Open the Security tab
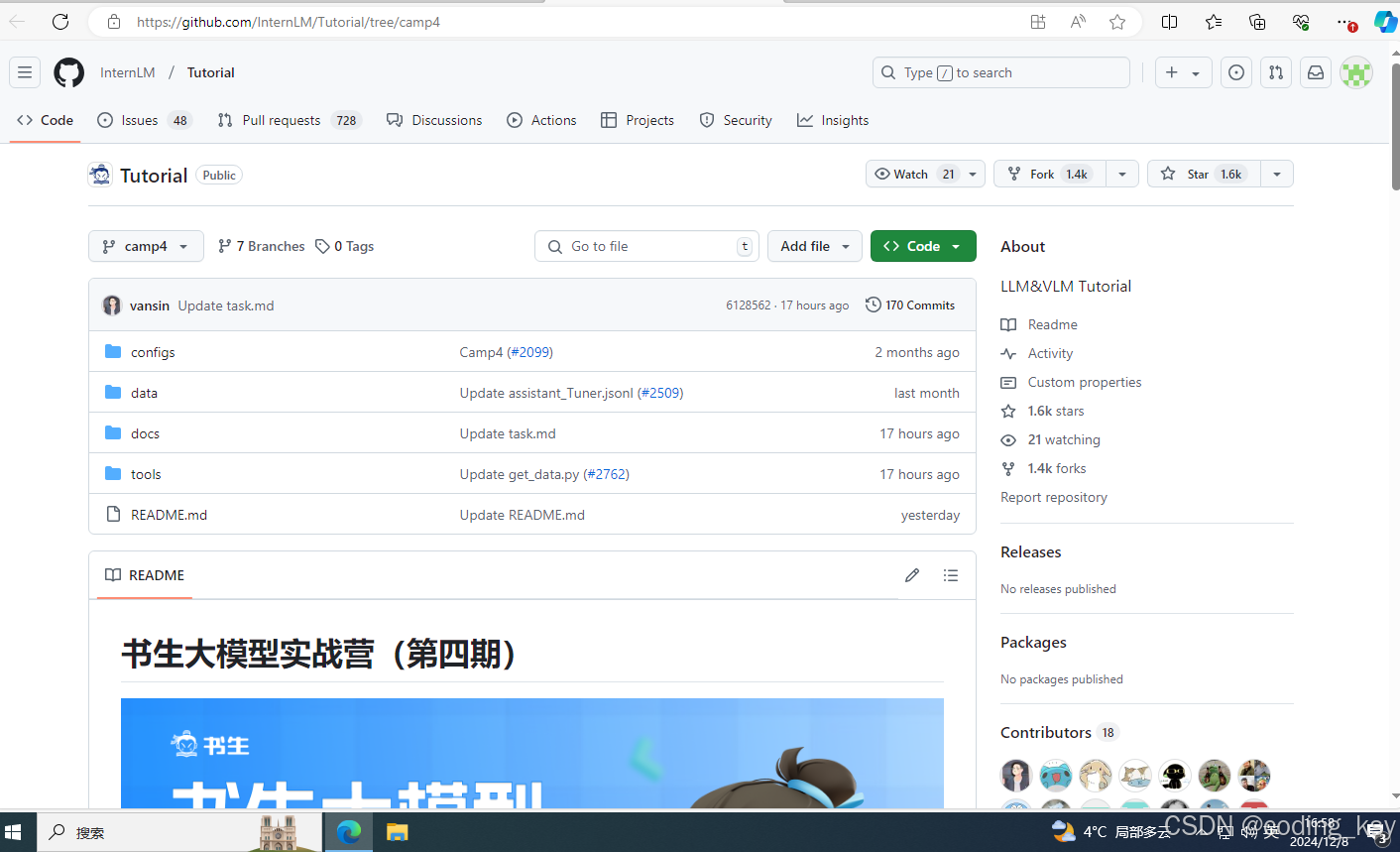 [x=736, y=120]
